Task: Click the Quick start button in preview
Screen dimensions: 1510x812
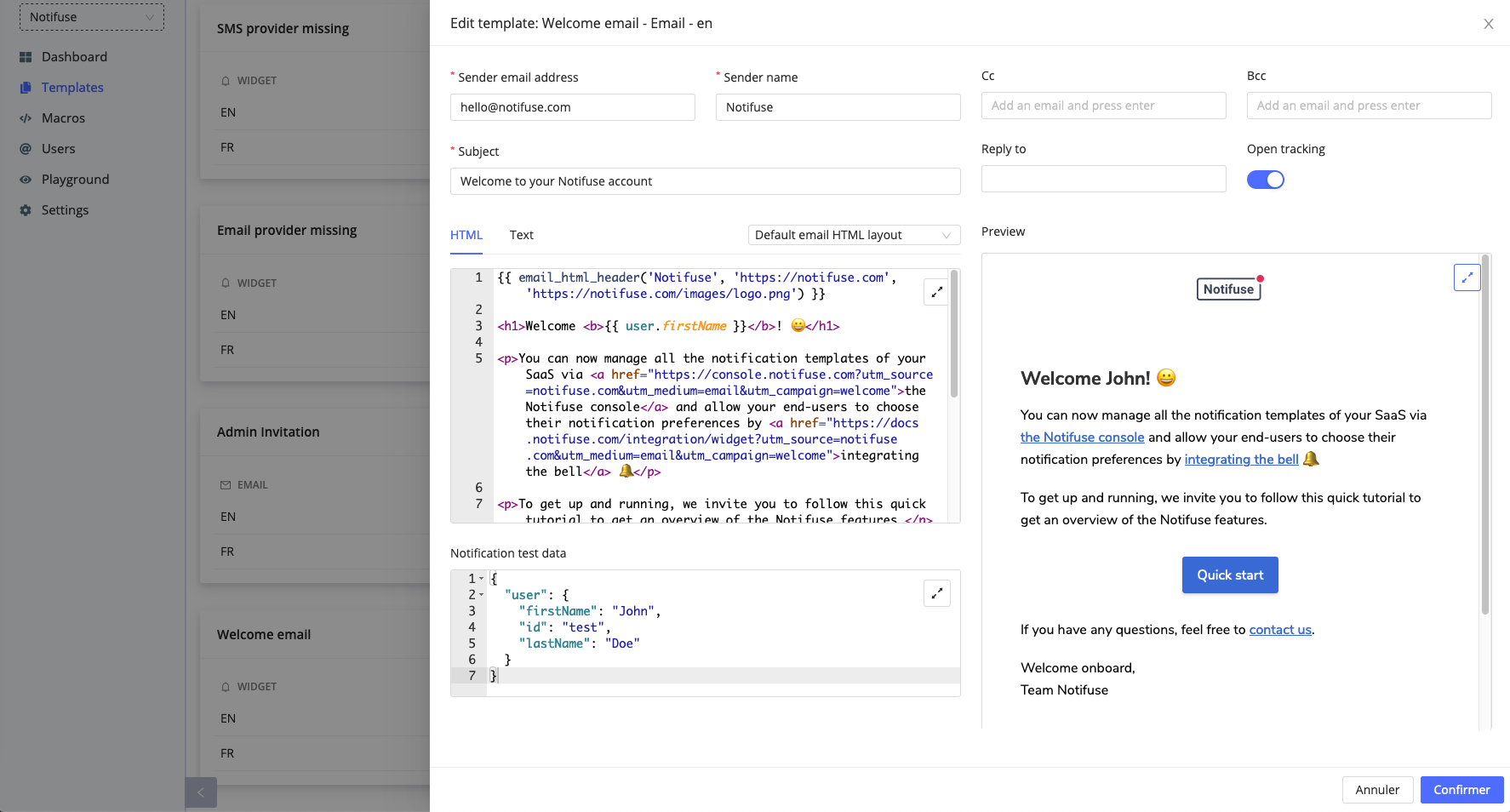Action: coord(1230,575)
